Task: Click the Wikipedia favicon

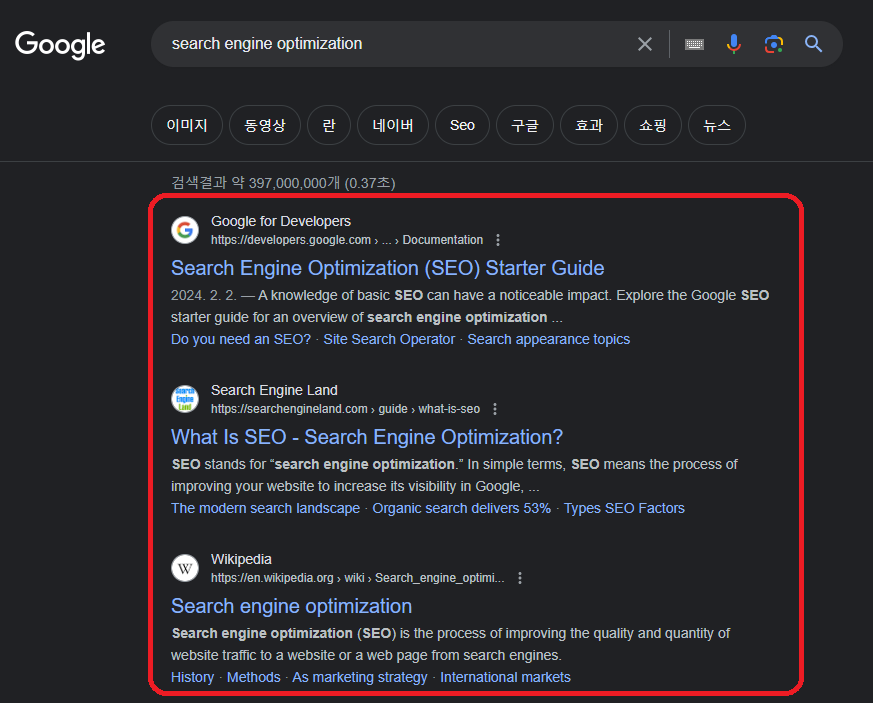Action: (x=185, y=568)
